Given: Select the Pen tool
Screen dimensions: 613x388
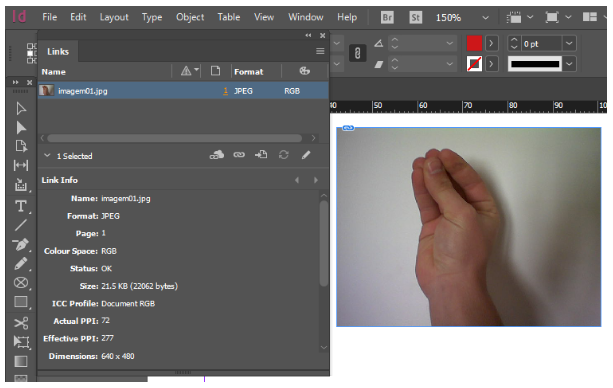Looking at the screenshot, I should (21, 244).
